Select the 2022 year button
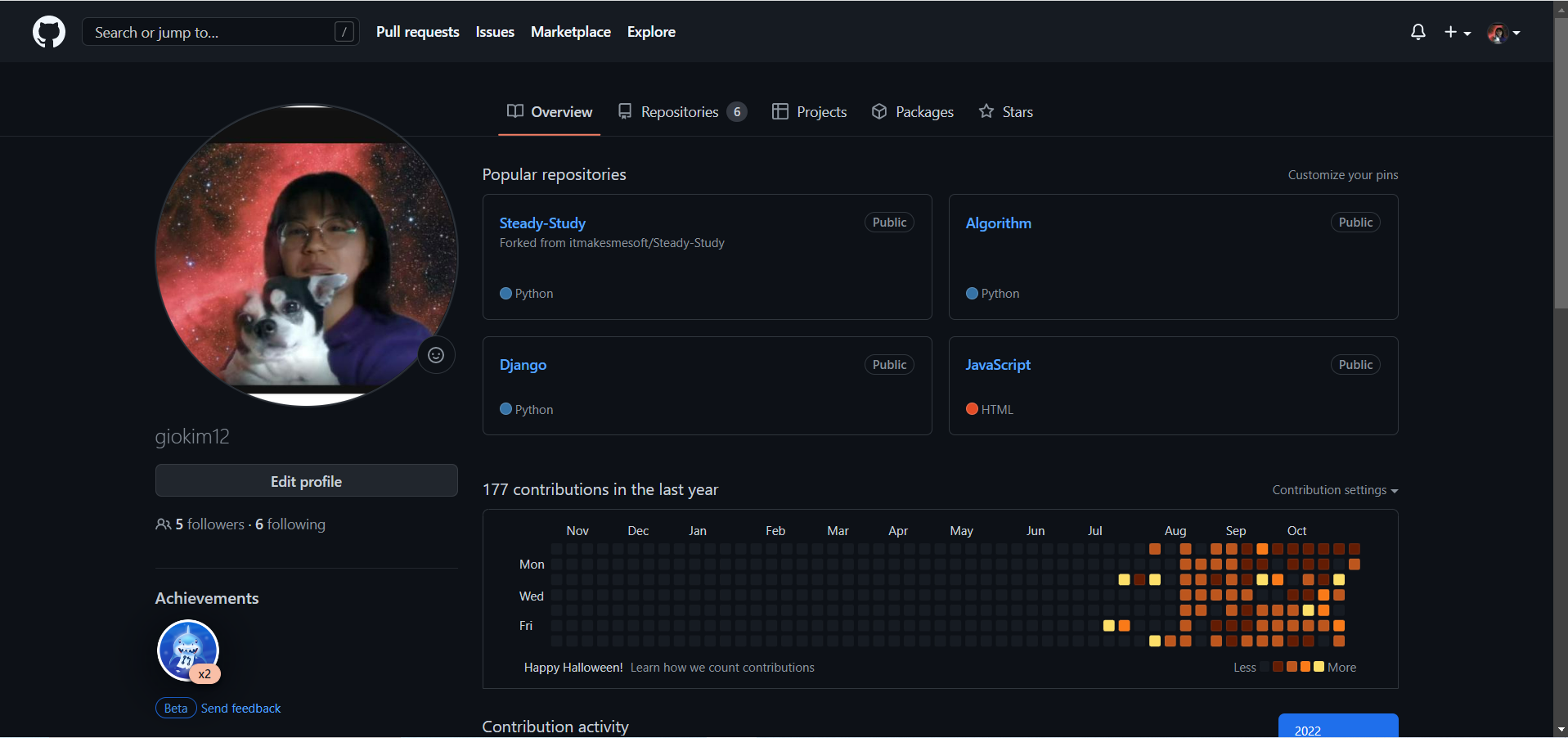Screen dimensions: 1568x738 (x=1338, y=727)
